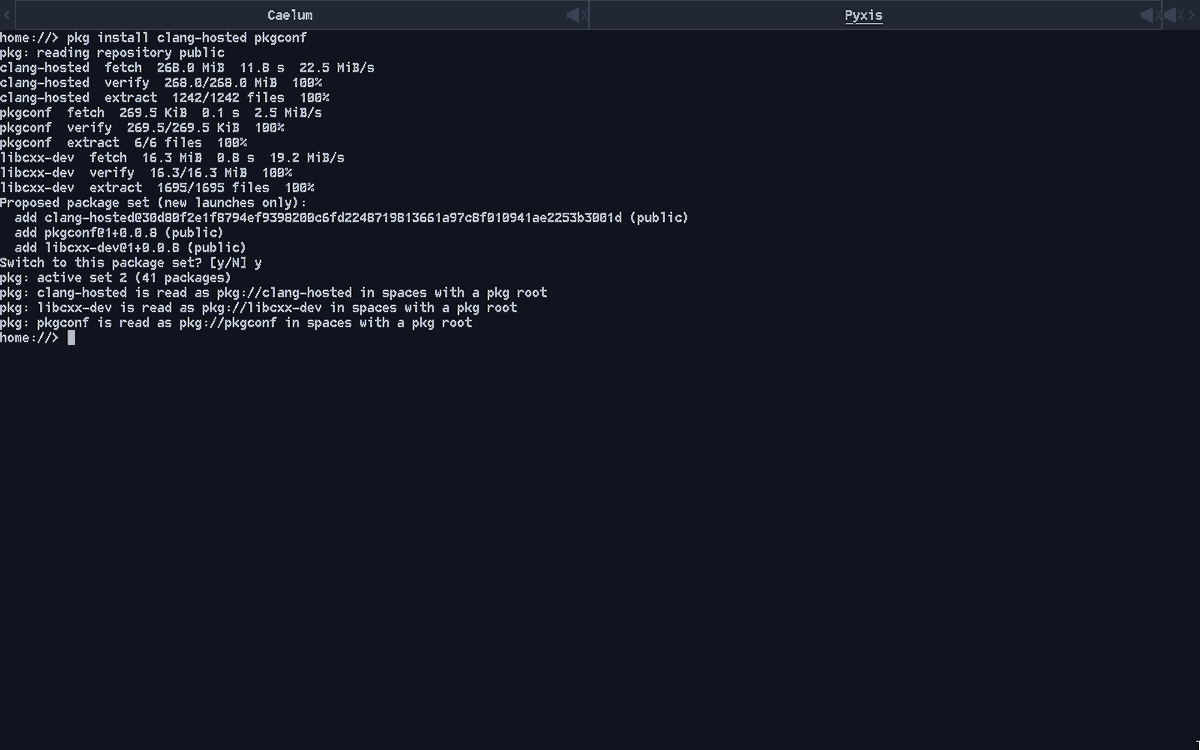
Task: Select the 'pkgconf extract 6/6 files' line
Action: click(x=124, y=143)
